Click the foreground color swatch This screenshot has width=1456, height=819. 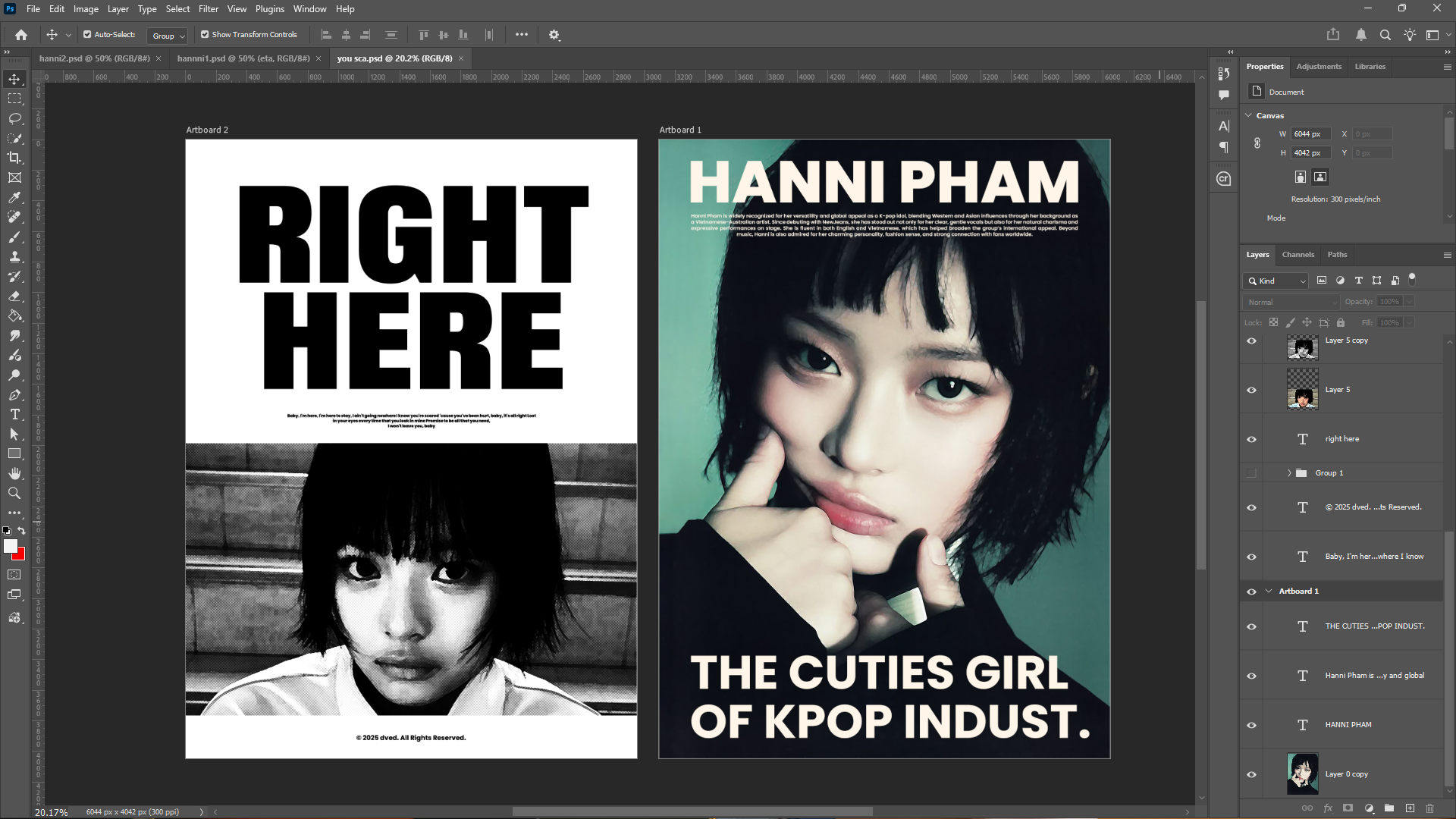pos(10,546)
